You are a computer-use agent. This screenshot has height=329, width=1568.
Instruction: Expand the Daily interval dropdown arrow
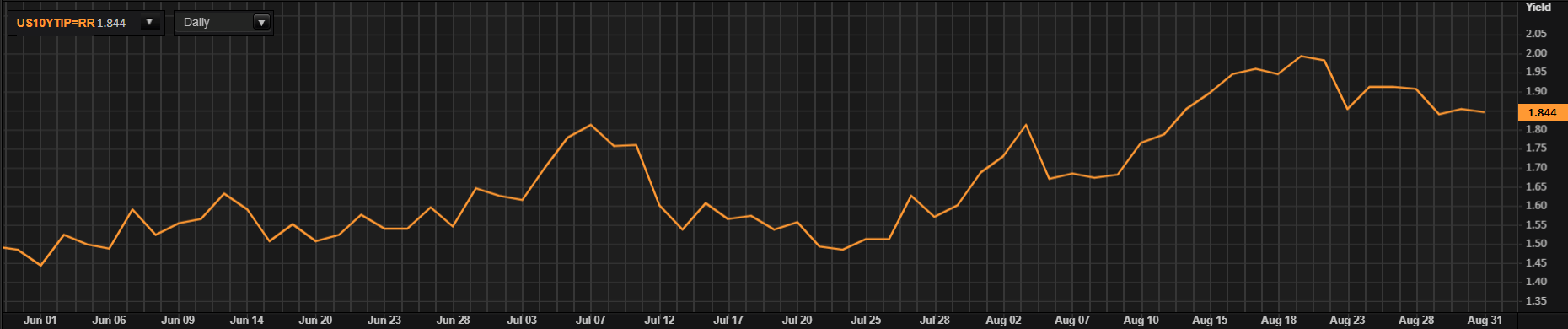tap(262, 23)
